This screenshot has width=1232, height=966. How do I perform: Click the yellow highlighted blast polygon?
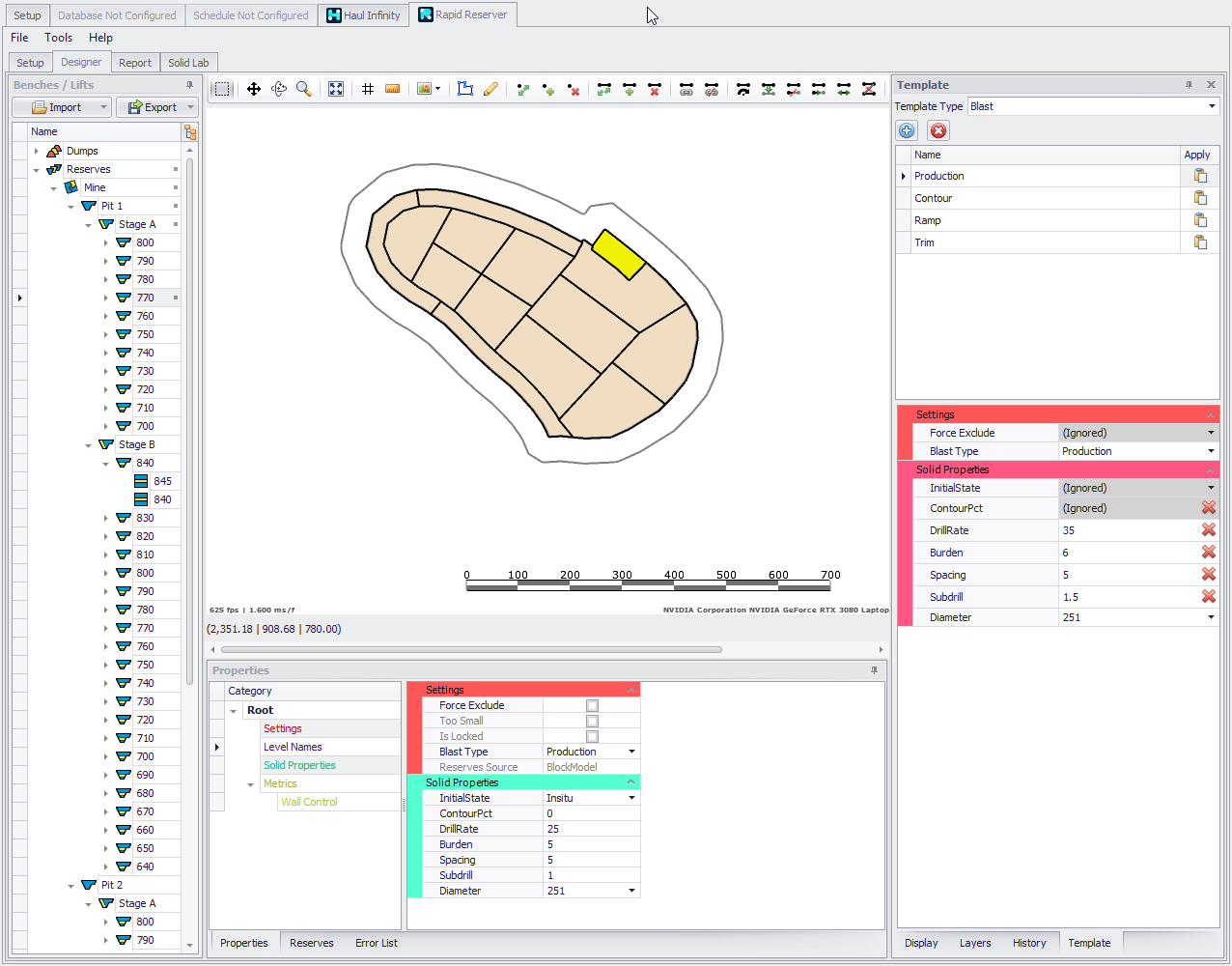pyautogui.click(x=618, y=254)
